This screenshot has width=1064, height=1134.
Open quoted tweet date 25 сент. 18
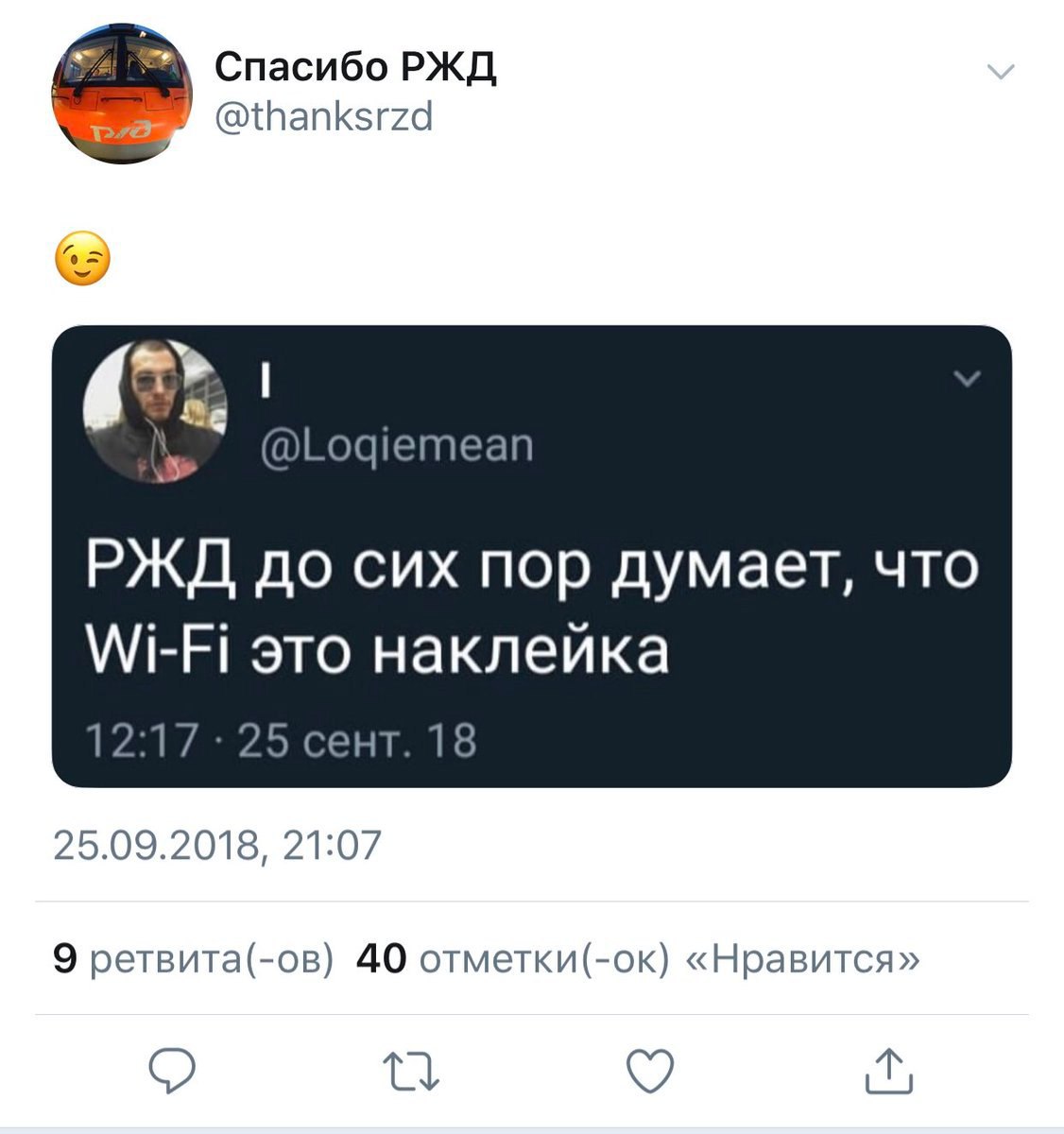358,742
